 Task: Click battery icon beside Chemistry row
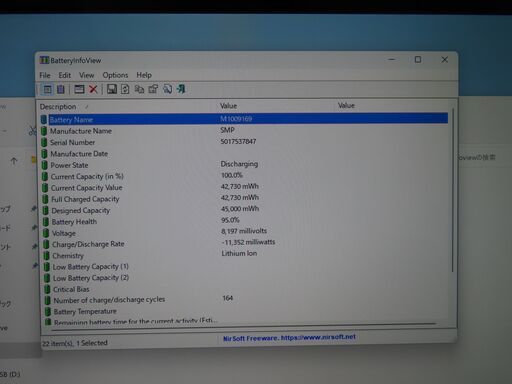(x=46, y=256)
